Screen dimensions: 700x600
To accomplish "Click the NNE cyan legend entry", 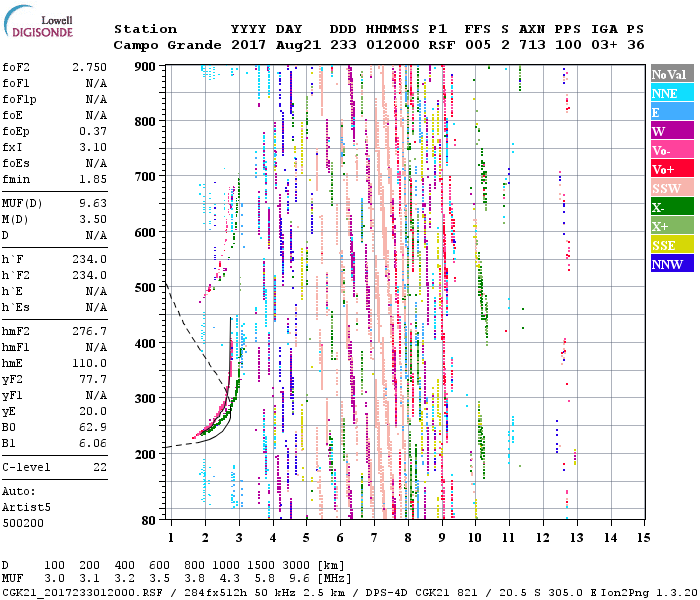I will coord(670,94).
